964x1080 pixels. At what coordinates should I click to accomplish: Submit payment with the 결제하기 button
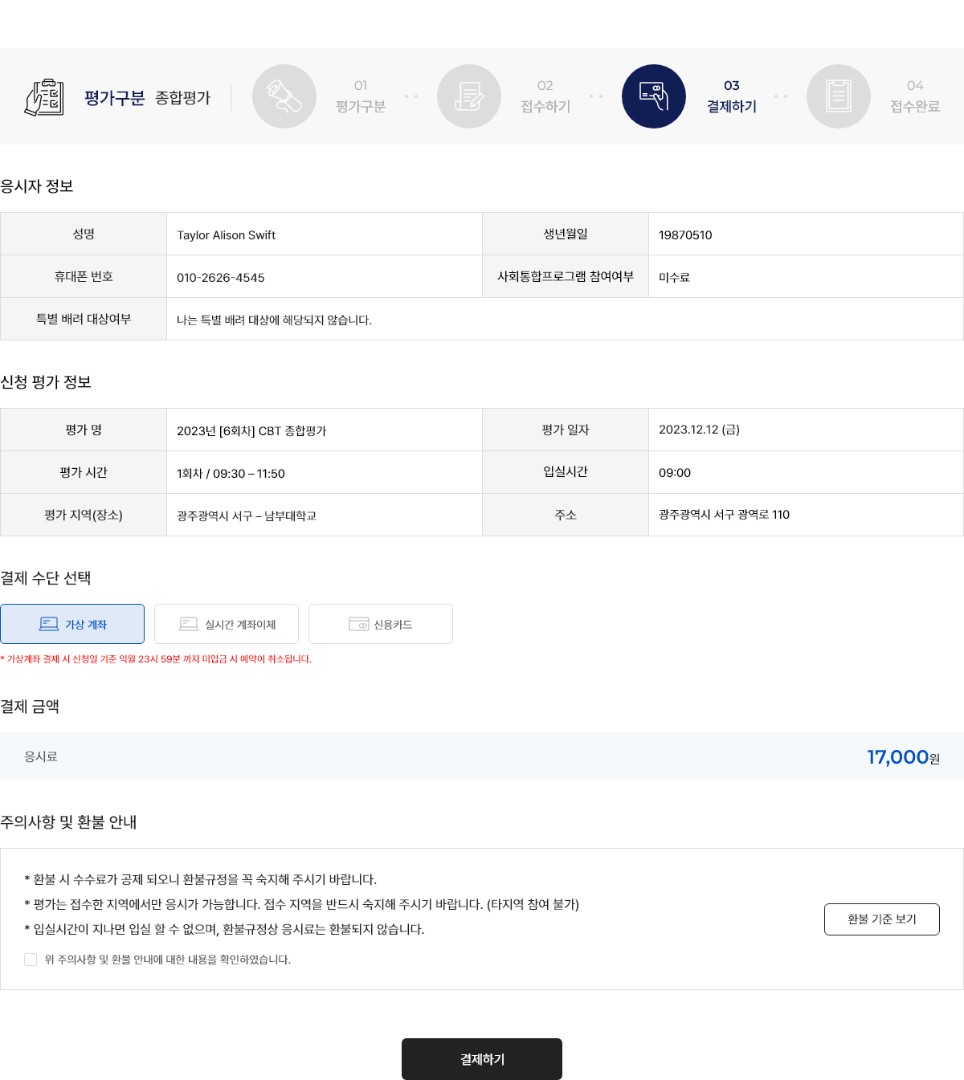482,1059
